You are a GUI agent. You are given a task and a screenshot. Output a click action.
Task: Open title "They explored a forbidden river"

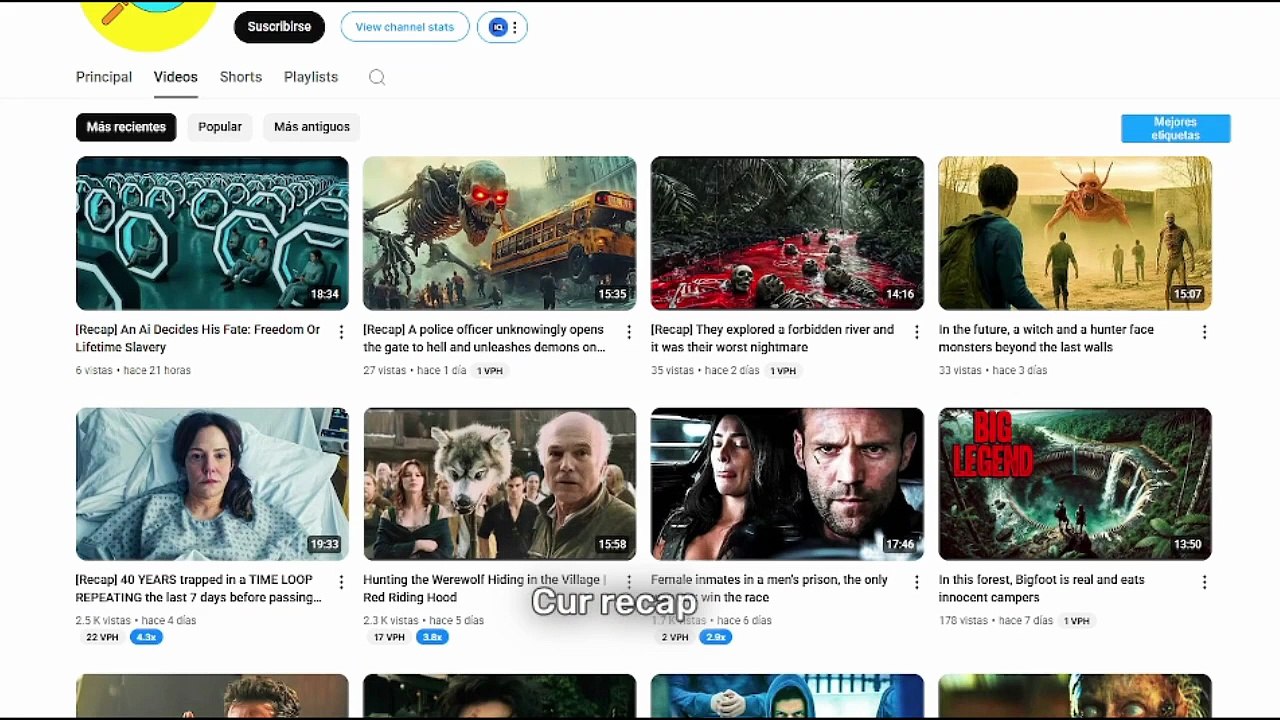point(772,338)
